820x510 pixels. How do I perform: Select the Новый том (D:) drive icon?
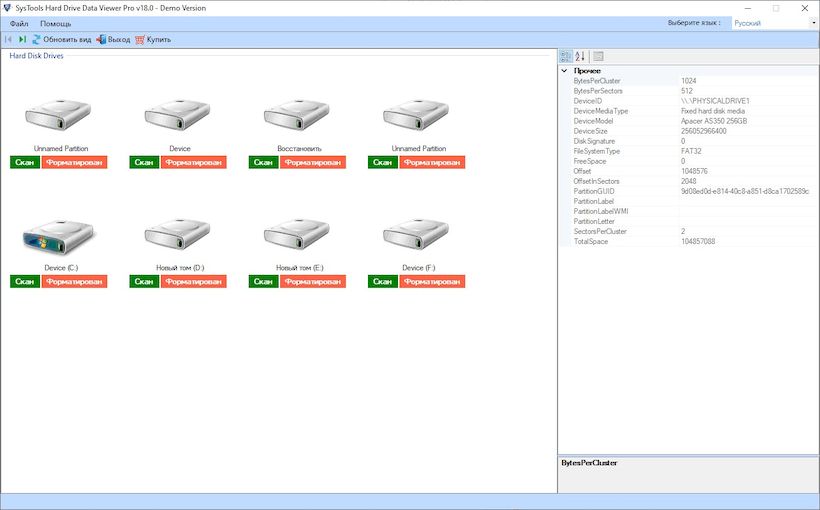(177, 234)
